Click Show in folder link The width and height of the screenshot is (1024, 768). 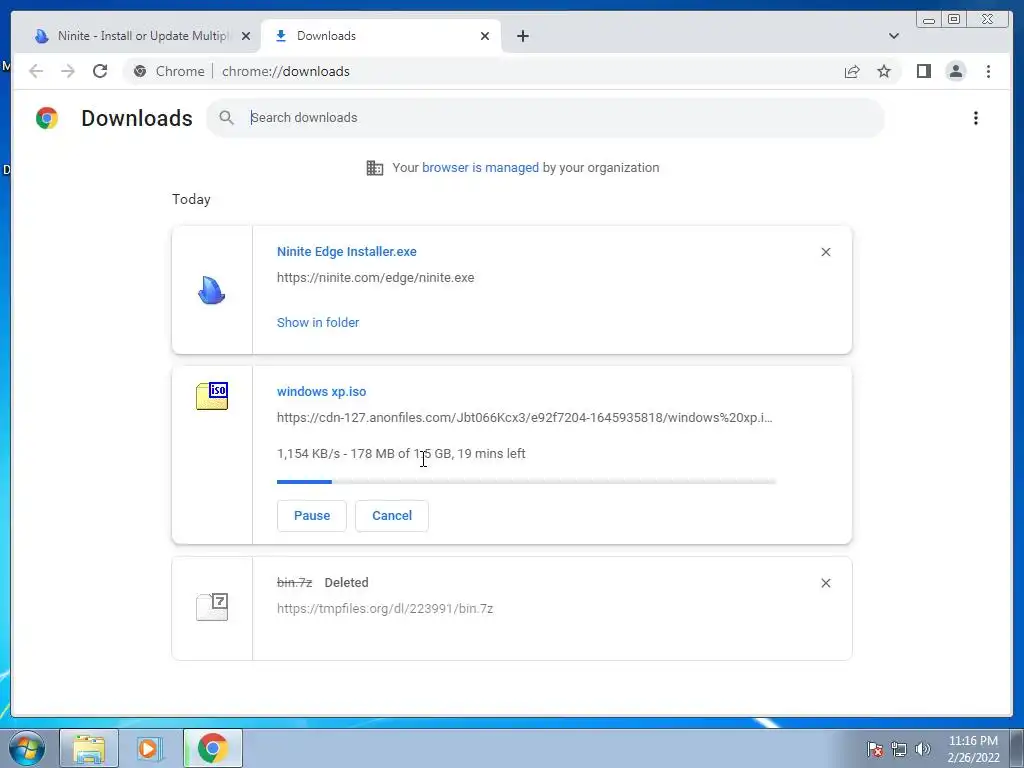(x=318, y=323)
